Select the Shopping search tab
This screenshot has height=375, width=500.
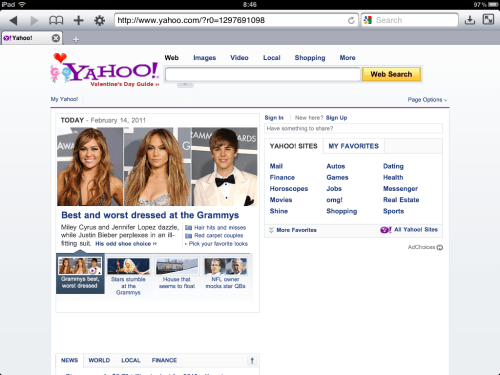[310, 58]
